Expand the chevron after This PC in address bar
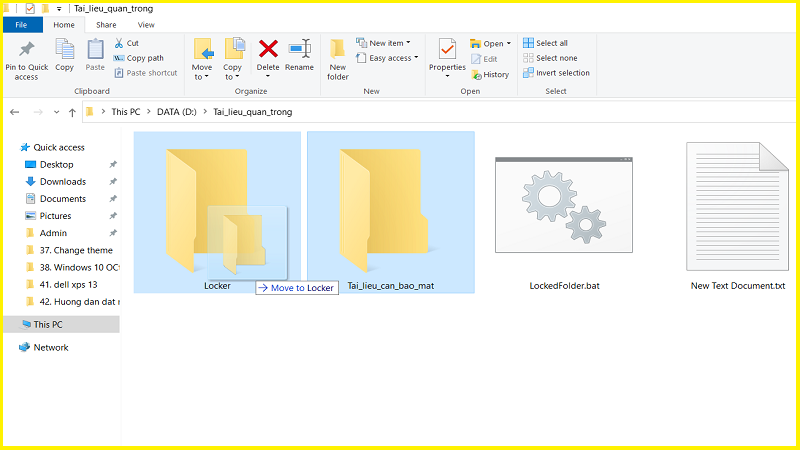Screen dimensions: 800x450 tap(148, 112)
